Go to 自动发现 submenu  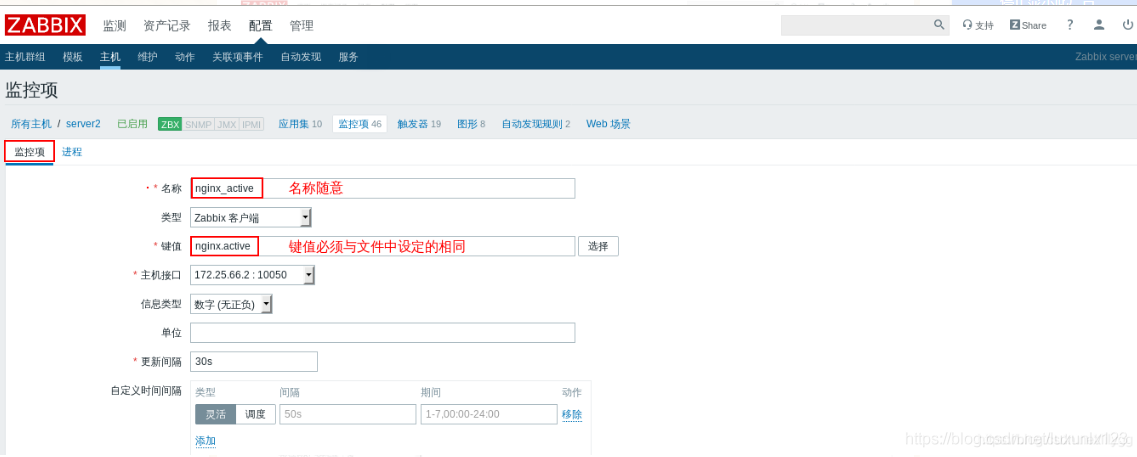tap(301, 57)
